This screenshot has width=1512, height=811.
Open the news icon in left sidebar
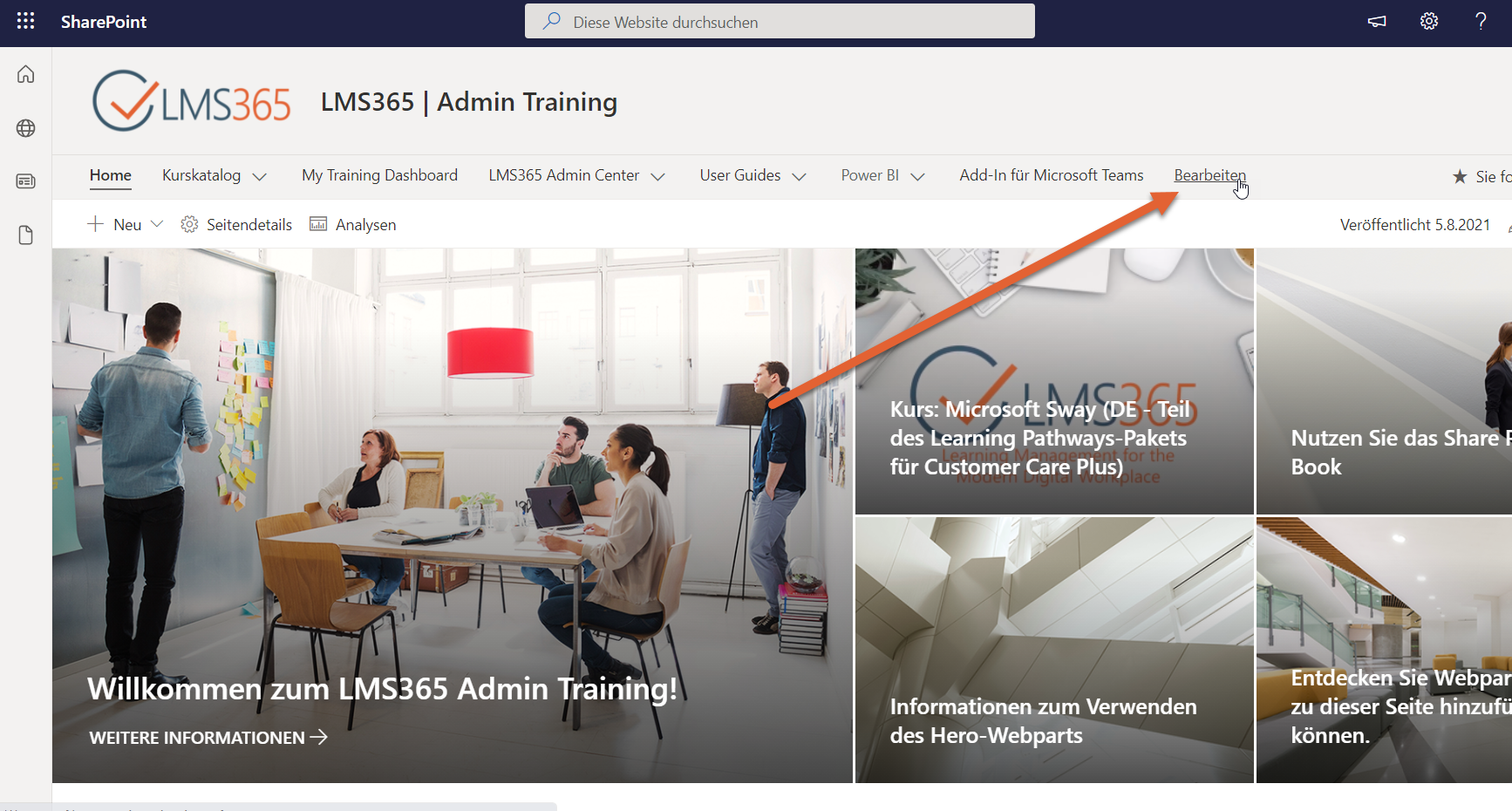pos(26,181)
